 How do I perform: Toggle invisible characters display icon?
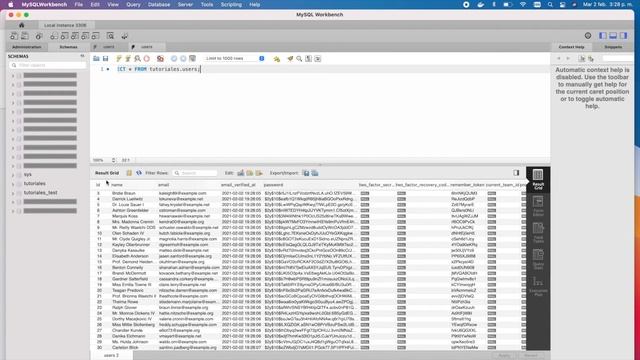point(309,59)
